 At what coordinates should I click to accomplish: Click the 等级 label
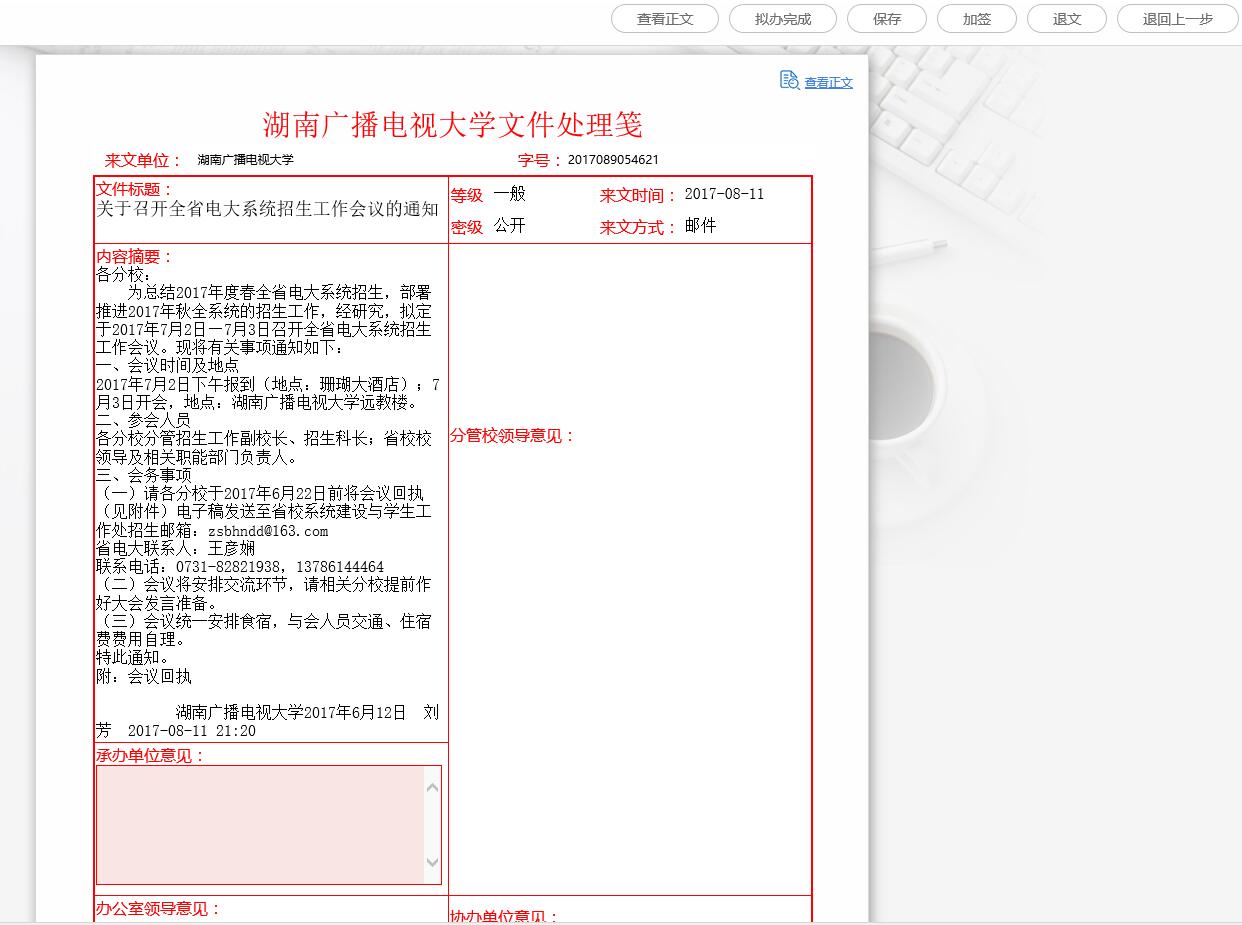pyautogui.click(x=467, y=196)
